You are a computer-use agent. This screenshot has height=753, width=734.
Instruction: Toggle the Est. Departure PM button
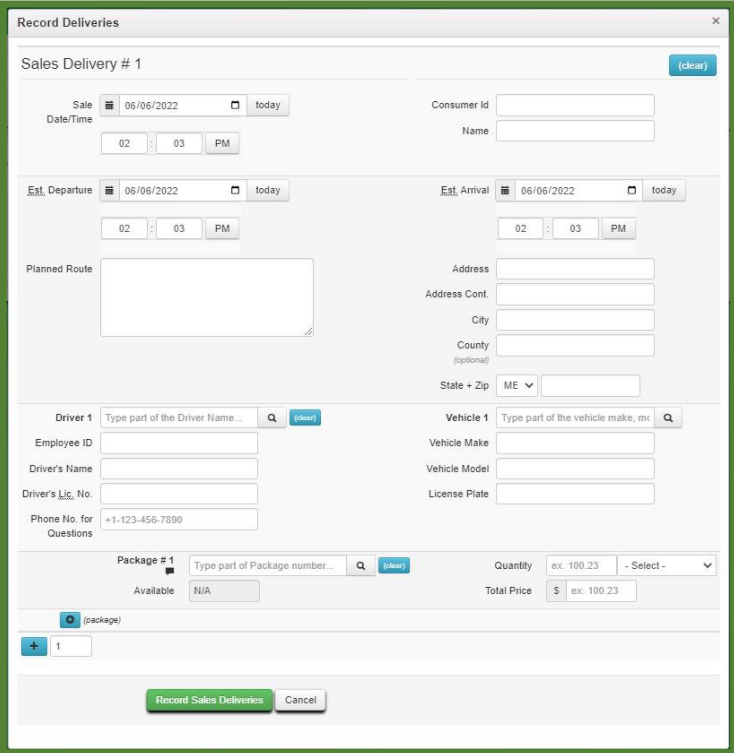[x=222, y=229]
